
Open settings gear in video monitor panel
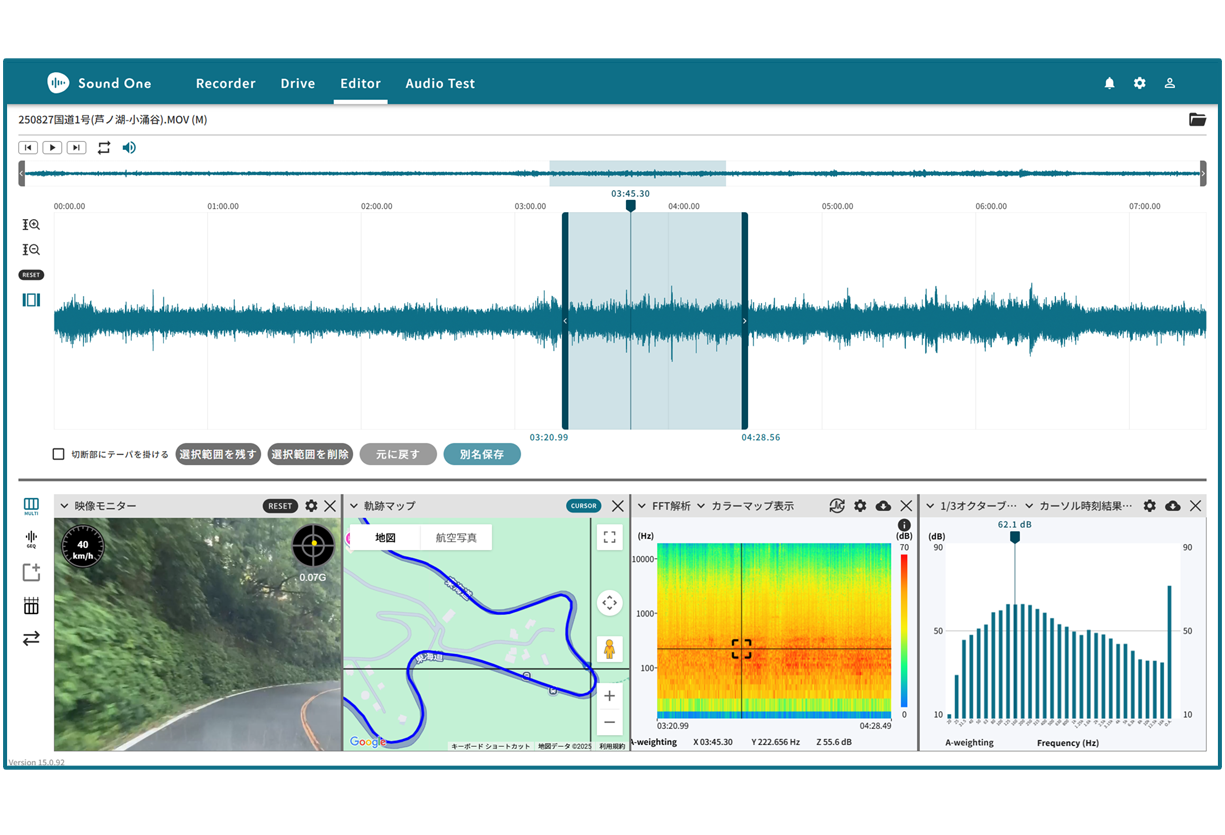click(x=311, y=506)
